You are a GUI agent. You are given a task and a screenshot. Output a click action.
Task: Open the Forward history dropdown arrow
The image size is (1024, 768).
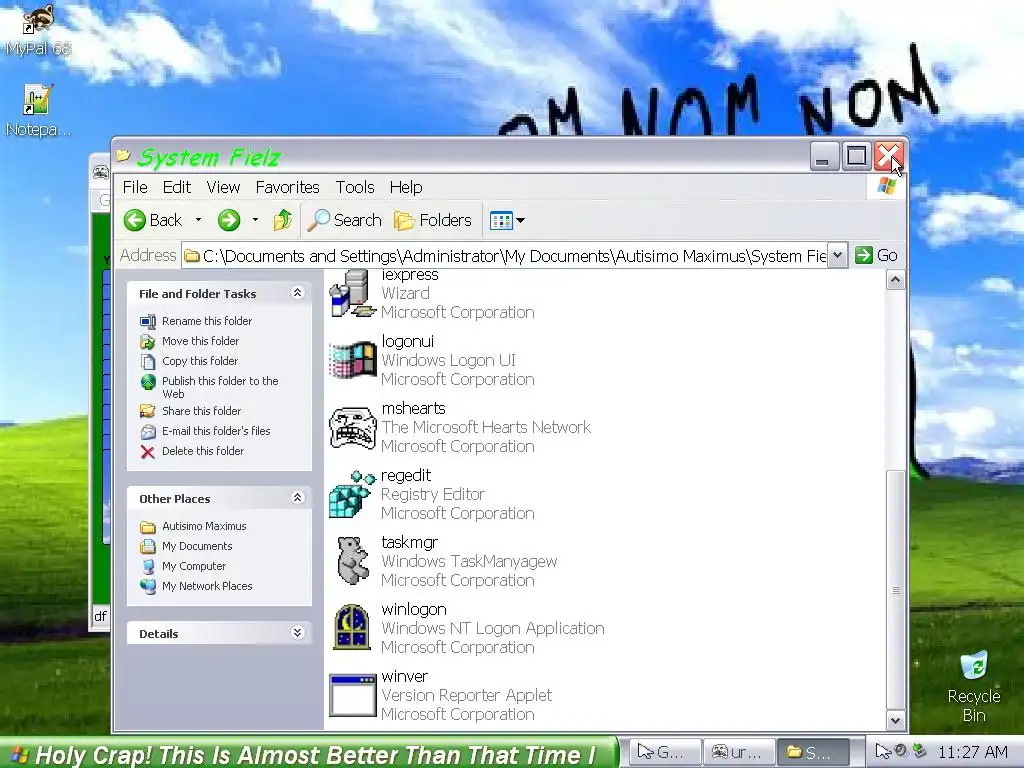click(255, 220)
